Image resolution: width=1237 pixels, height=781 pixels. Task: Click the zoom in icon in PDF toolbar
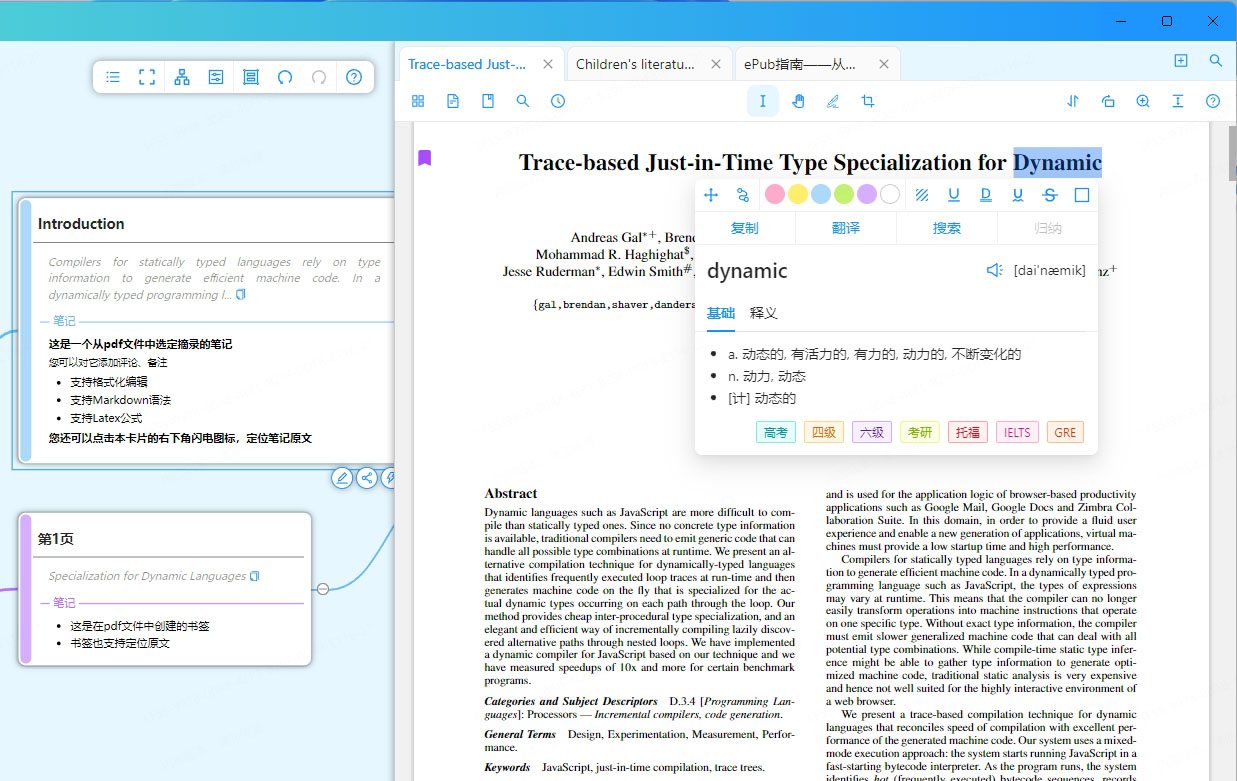tap(1143, 101)
